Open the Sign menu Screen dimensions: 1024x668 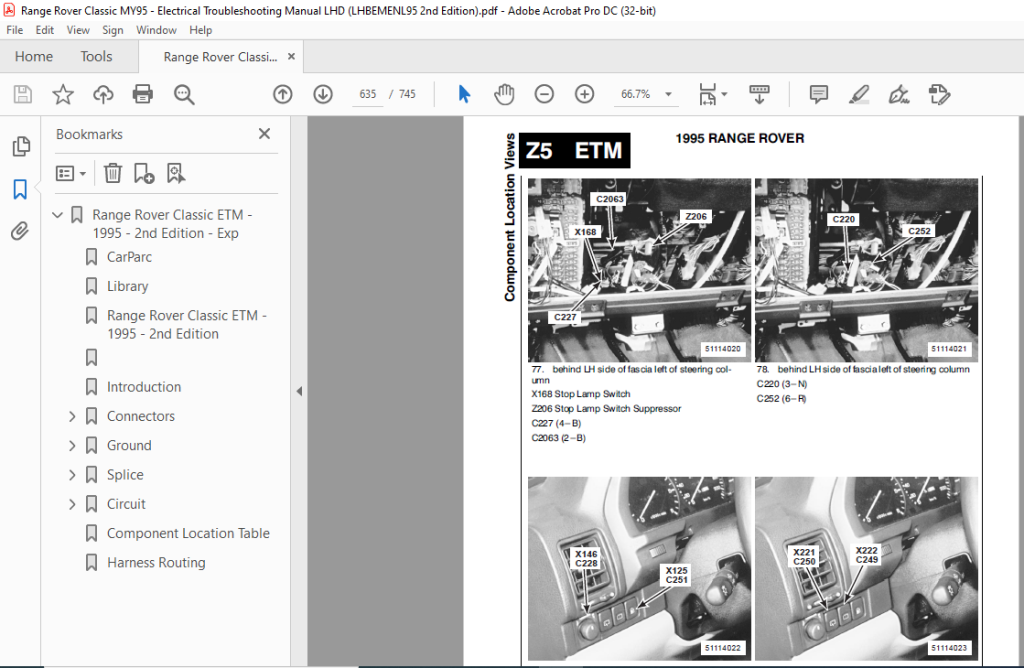(x=112, y=30)
